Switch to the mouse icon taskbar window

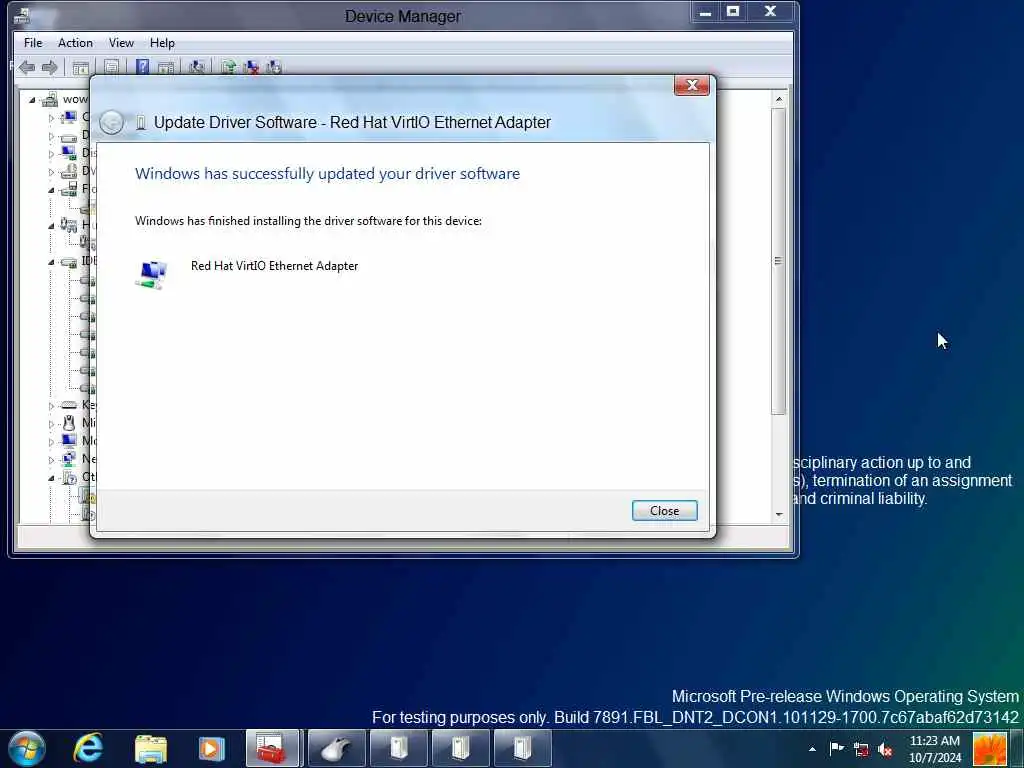click(336, 748)
